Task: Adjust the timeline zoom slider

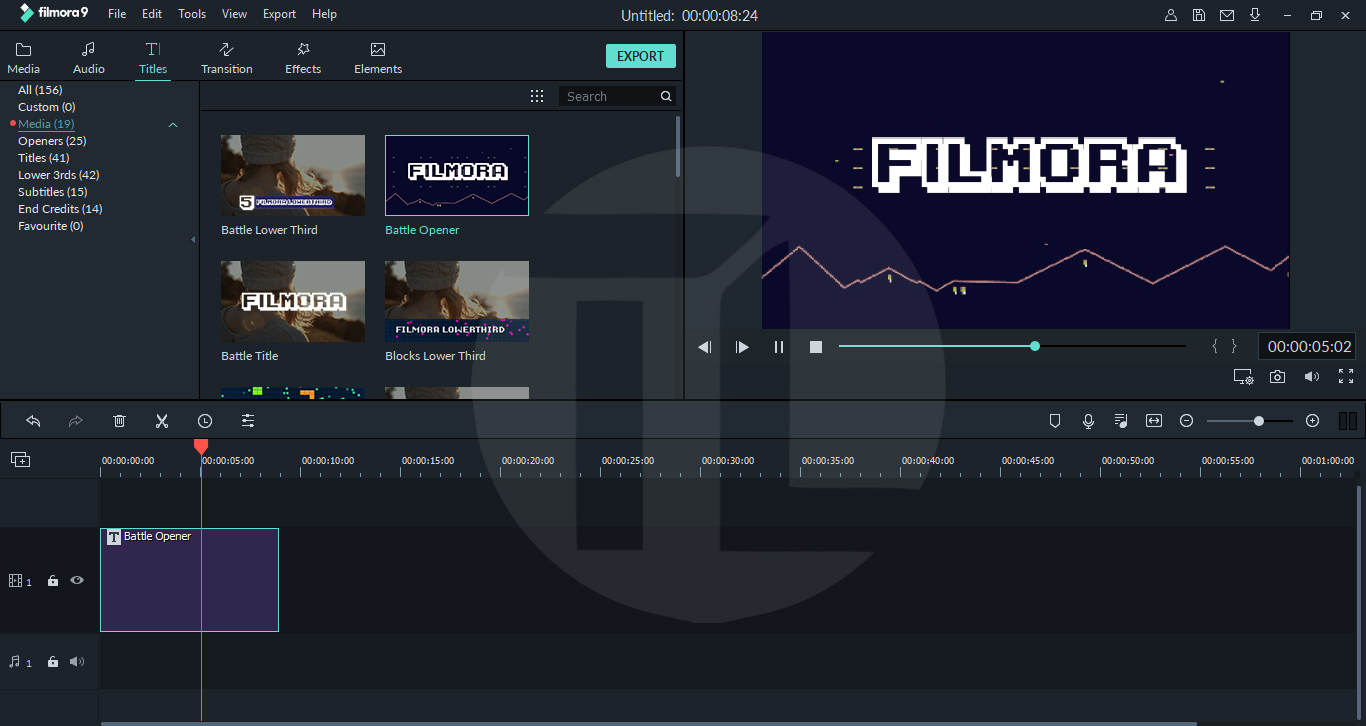Action: 1251,421
